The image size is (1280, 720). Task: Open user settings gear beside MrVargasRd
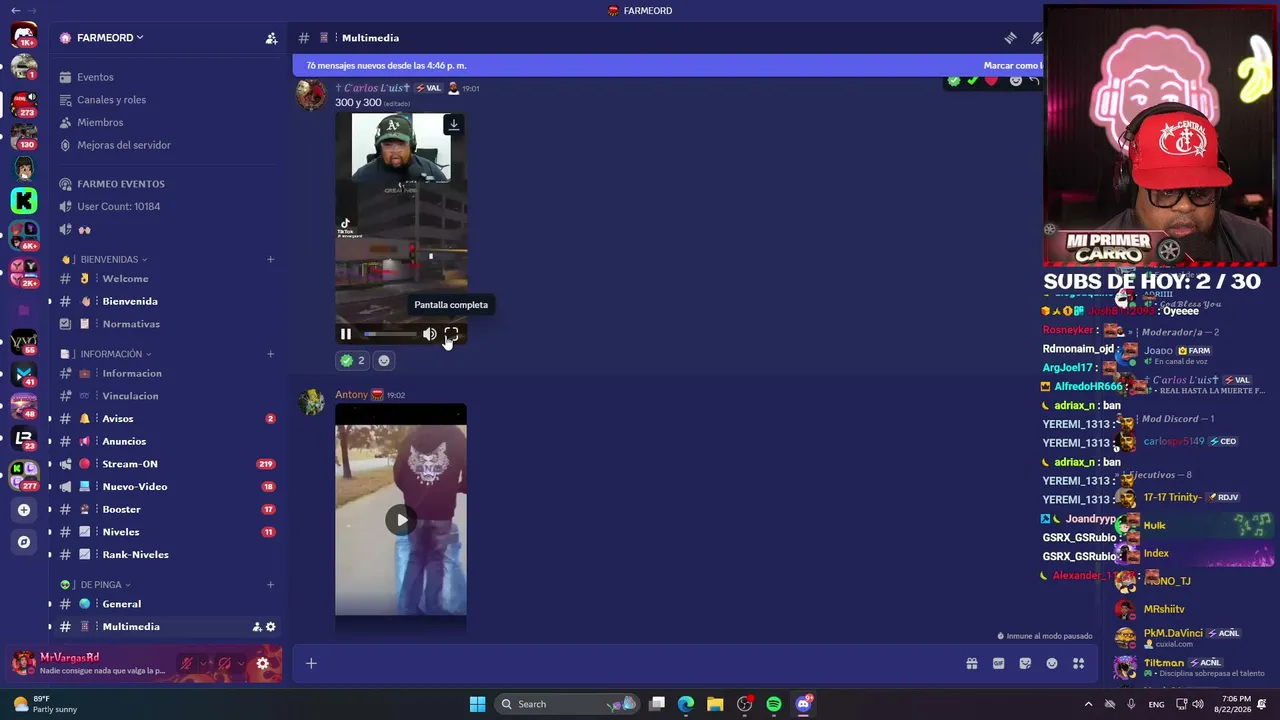[263, 663]
